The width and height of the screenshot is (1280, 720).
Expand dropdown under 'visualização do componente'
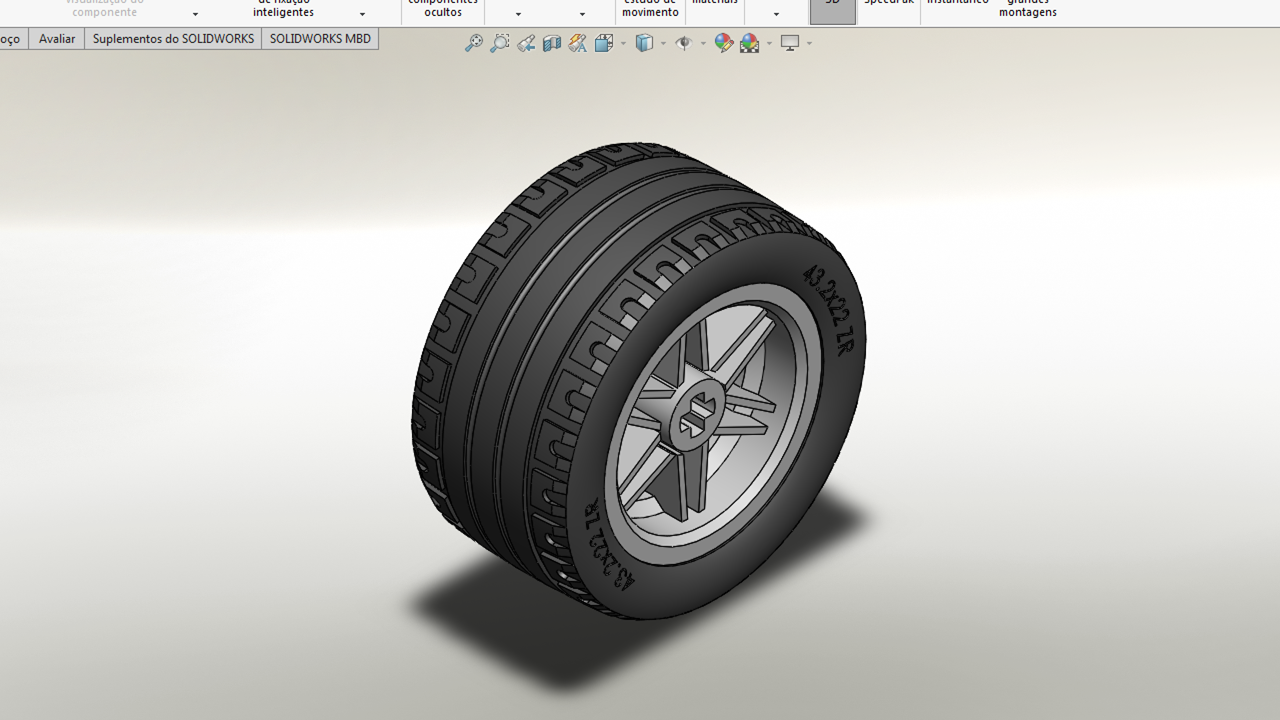tap(195, 14)
